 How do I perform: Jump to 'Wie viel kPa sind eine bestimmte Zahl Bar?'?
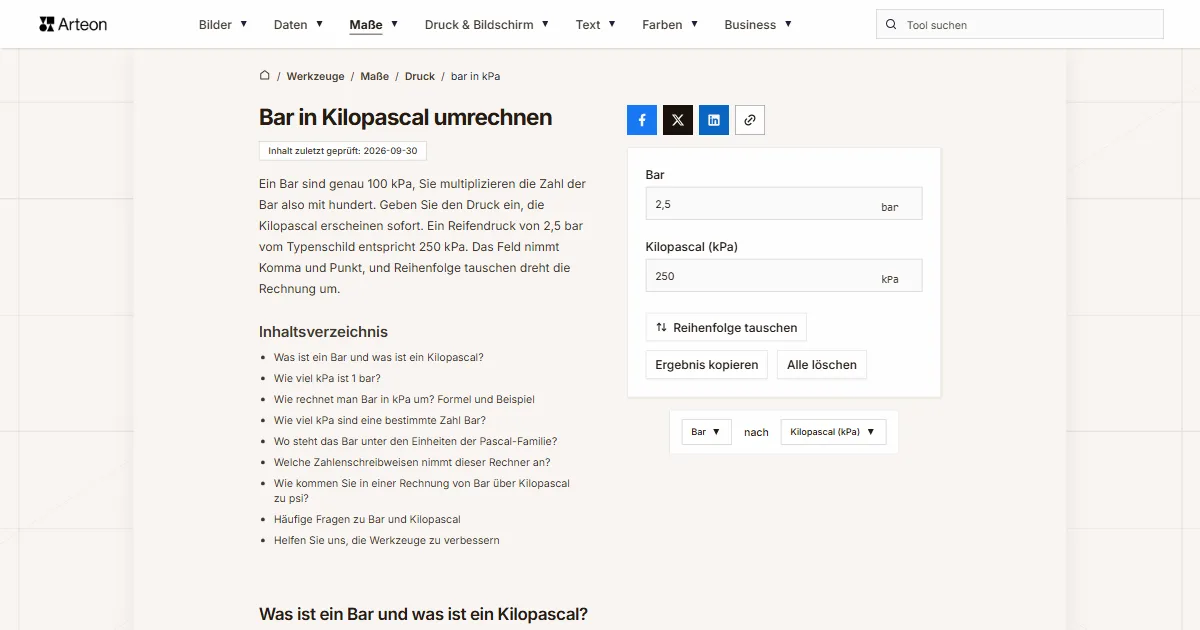(x=380, y=420)
